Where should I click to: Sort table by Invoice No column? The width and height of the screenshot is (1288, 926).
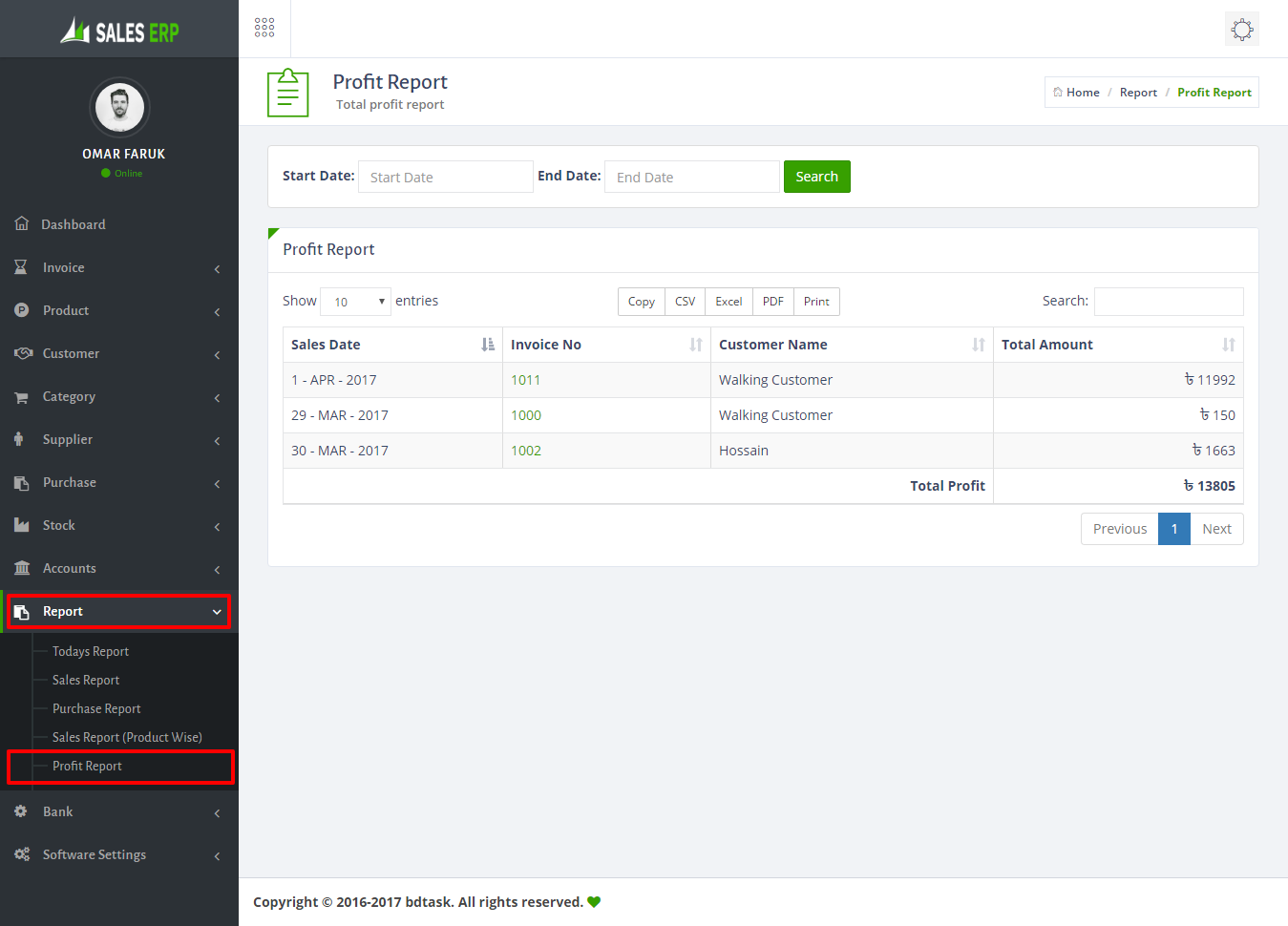pos(605,345)
